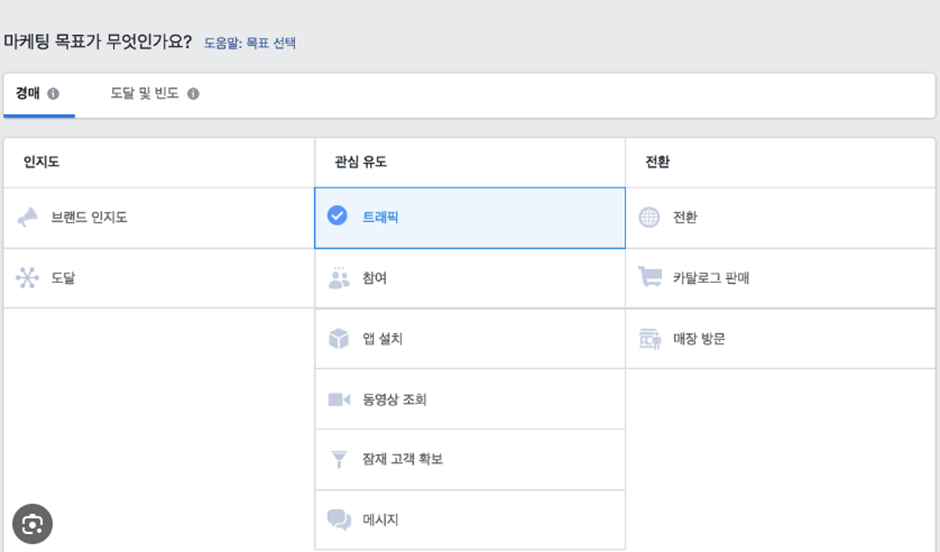Click the store icon for 매장 방문
This screenshot has width=940, height=552.
click(x=650, y=339)
